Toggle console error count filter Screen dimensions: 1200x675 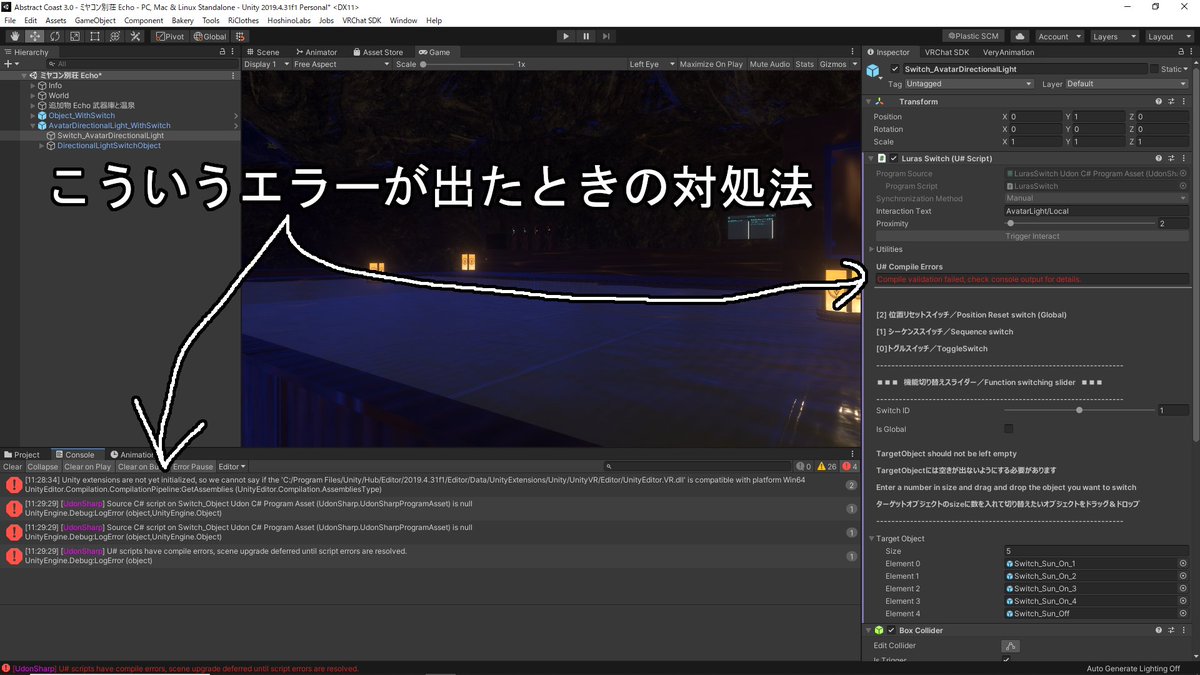(849, 466)
